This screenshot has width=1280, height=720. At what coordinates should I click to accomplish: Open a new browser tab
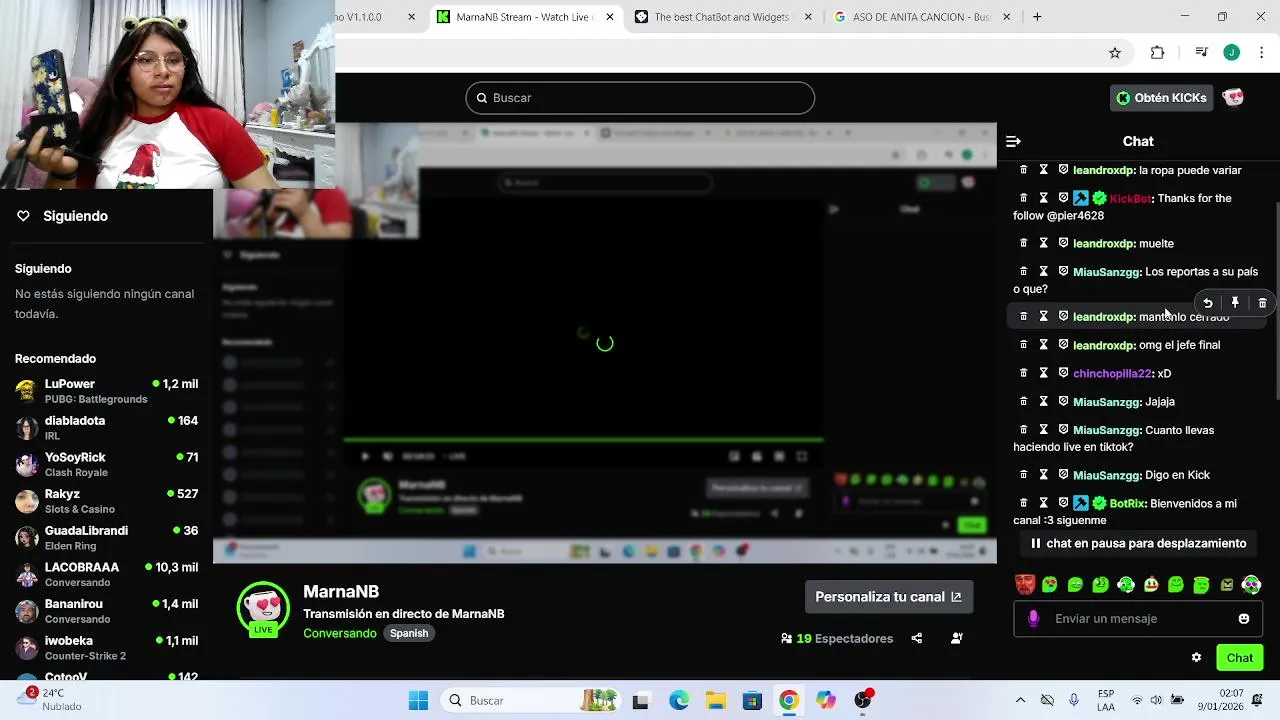pos(1037,17)
